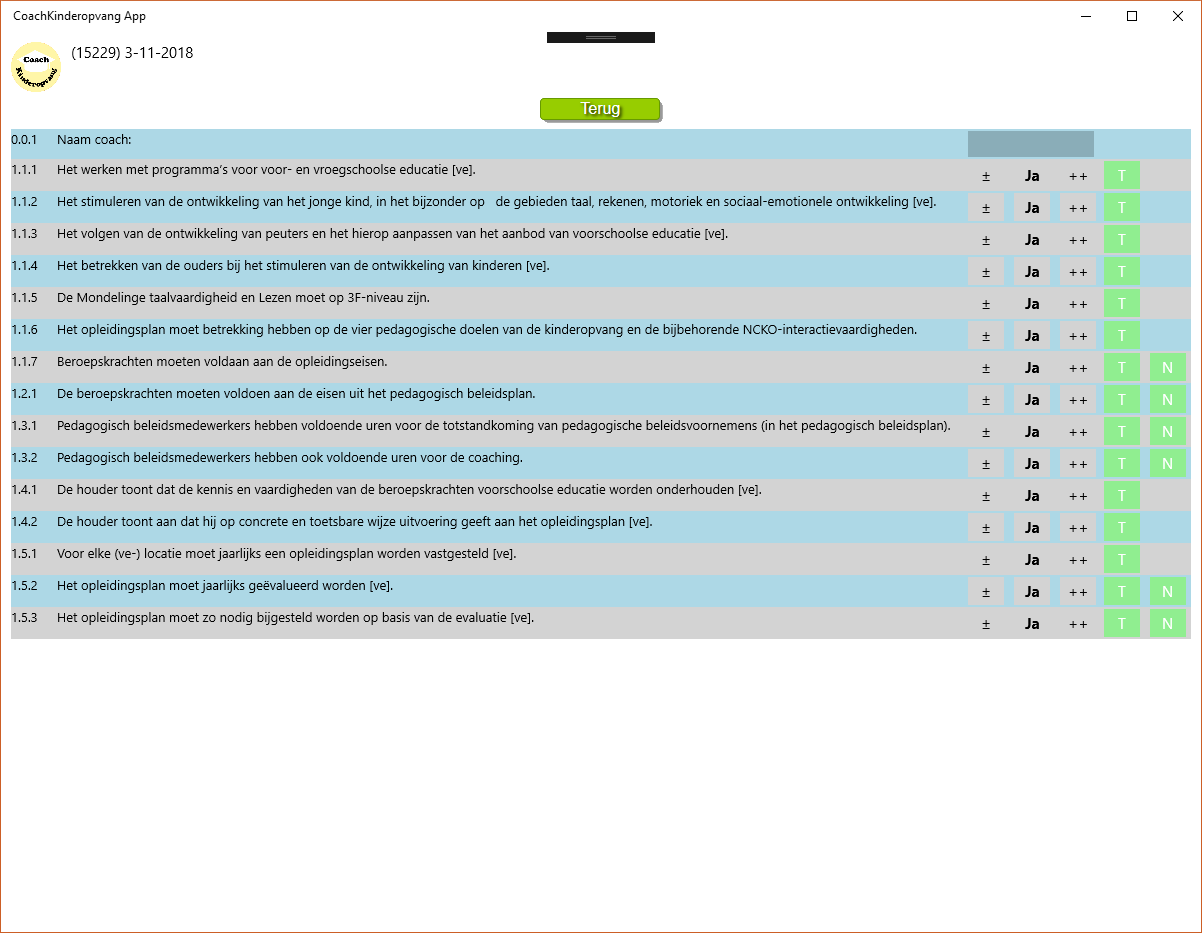This screenshot has height=933, width=1202.
Task: Select ++ for row 1.1.4
Action: pyautogui.click(x=1078, y=272)
